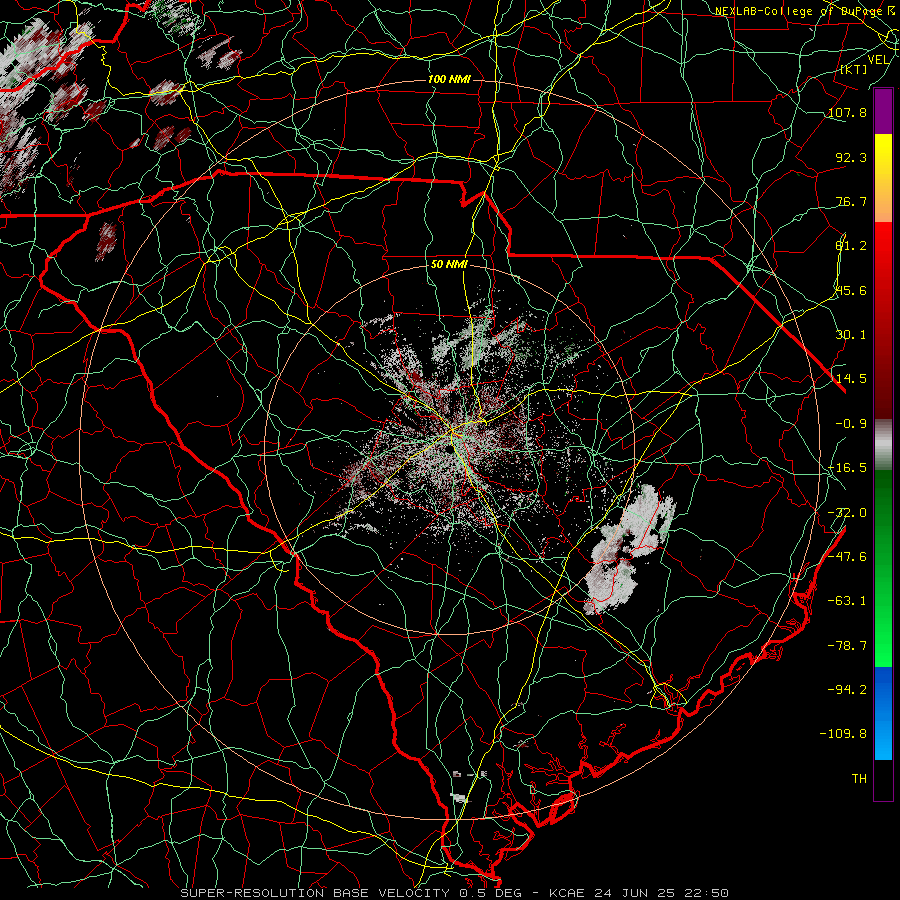Viewport: 900px width, 900px height.
Task: Click the VEL legend title
Action: point(878,60)
